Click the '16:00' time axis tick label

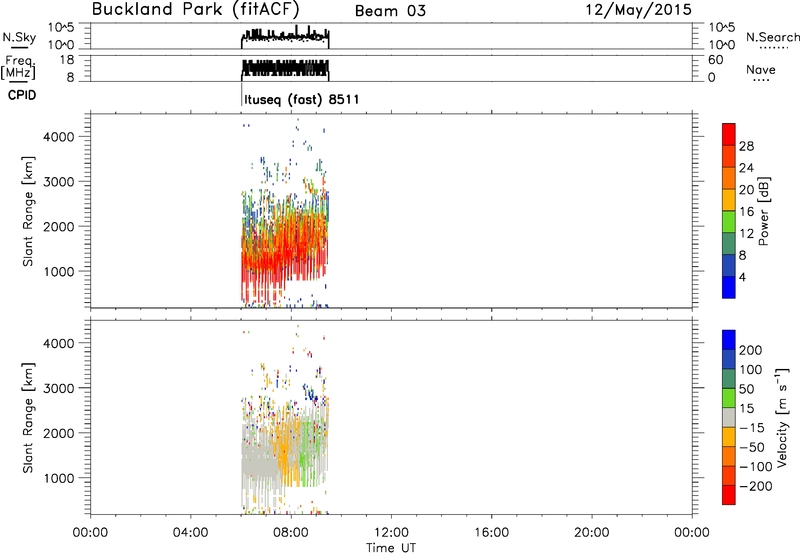click(491, 533)
